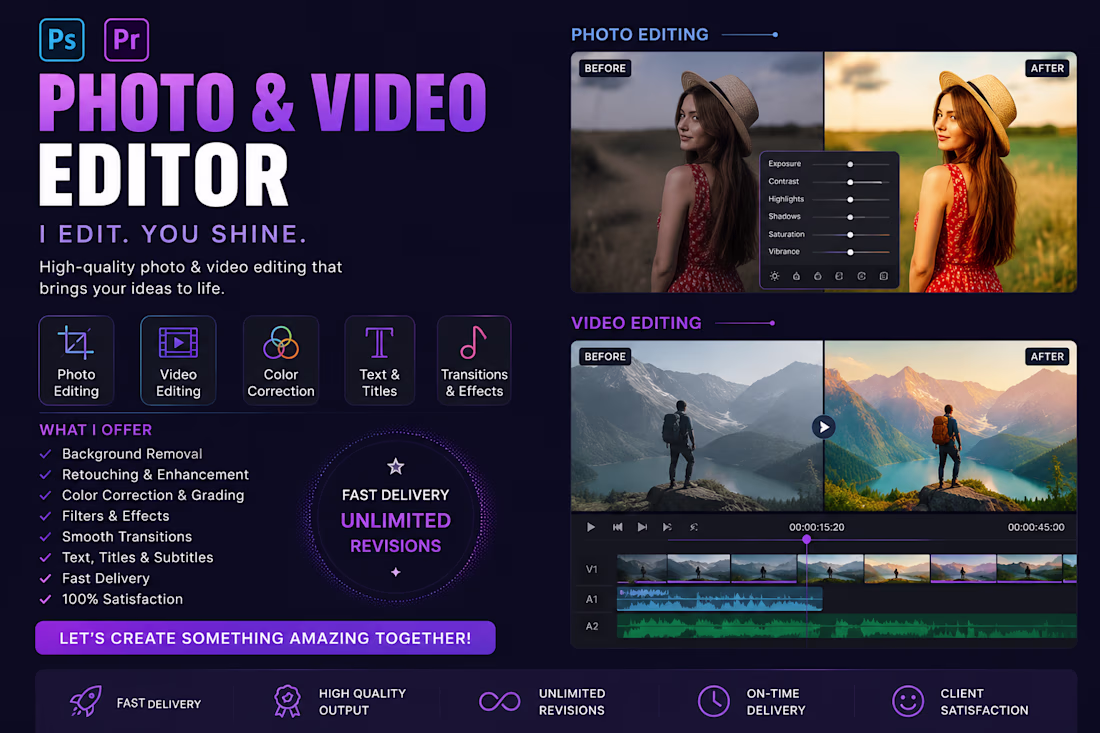Select the Color Correction circles icon card
This screenshot has width=1100, height=733.
[x=281, y=361]
